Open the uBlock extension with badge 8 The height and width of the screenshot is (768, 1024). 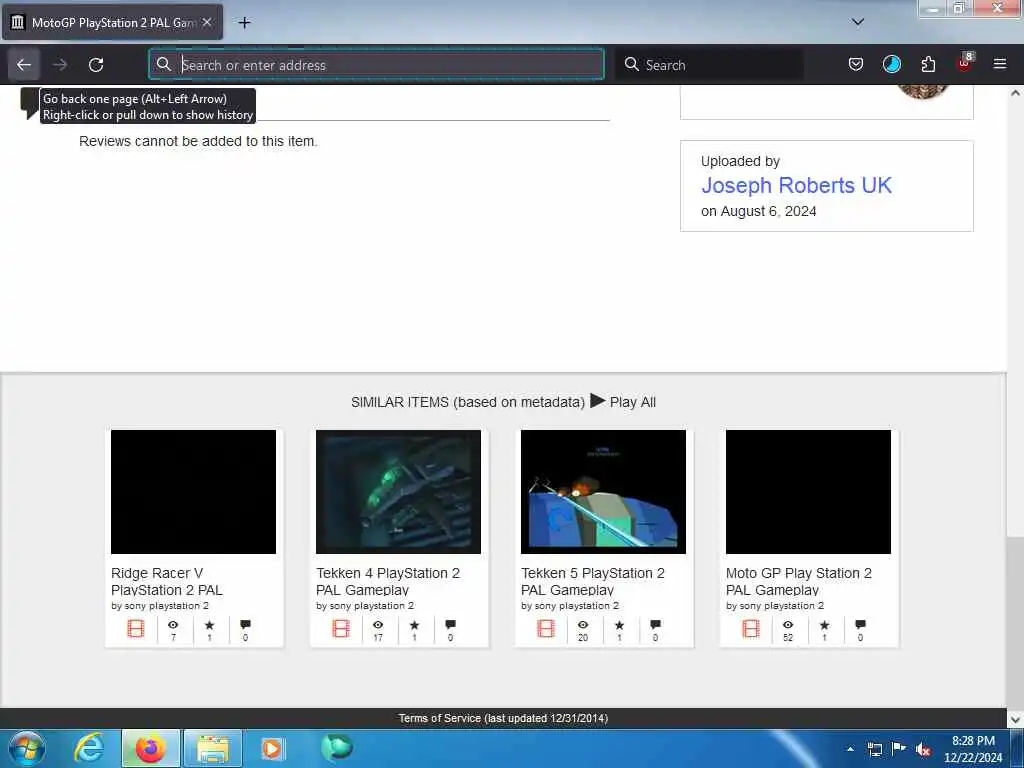pyautogui.click(x=965, y=64)
